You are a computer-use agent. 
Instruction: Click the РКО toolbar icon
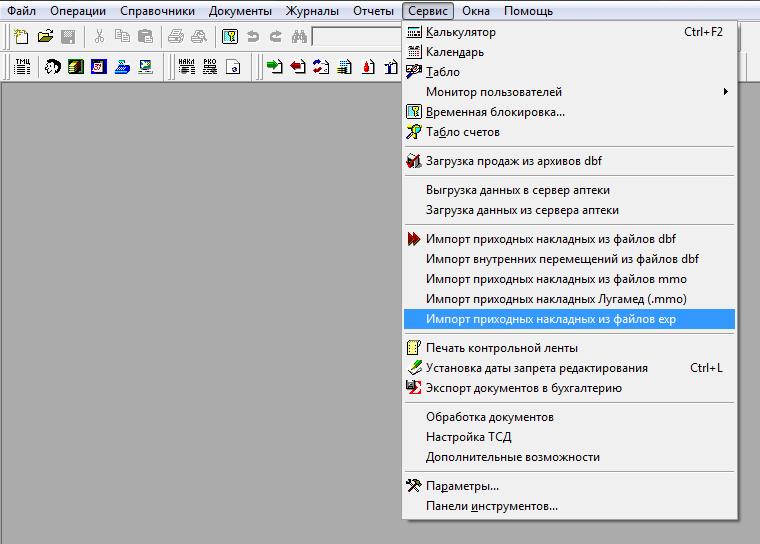(x=210, y=68)
